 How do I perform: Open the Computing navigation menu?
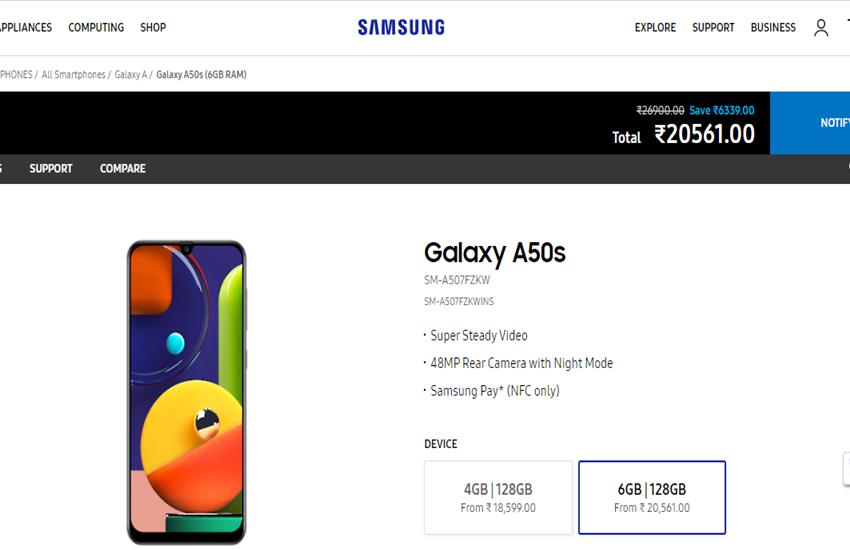pos(96,28)
